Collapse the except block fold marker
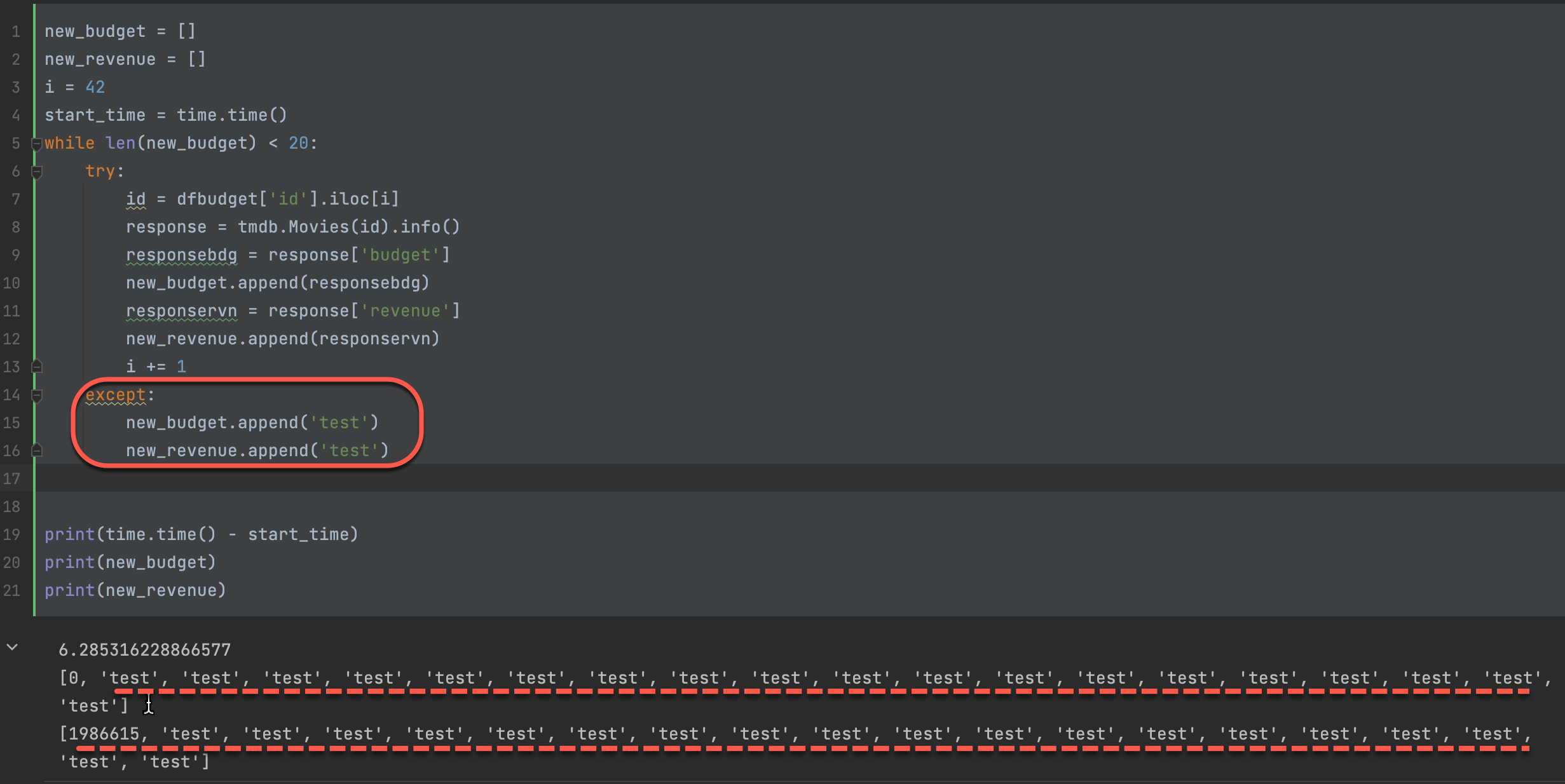The height and width of the screenshot is (784, 1565). point(37,395)
